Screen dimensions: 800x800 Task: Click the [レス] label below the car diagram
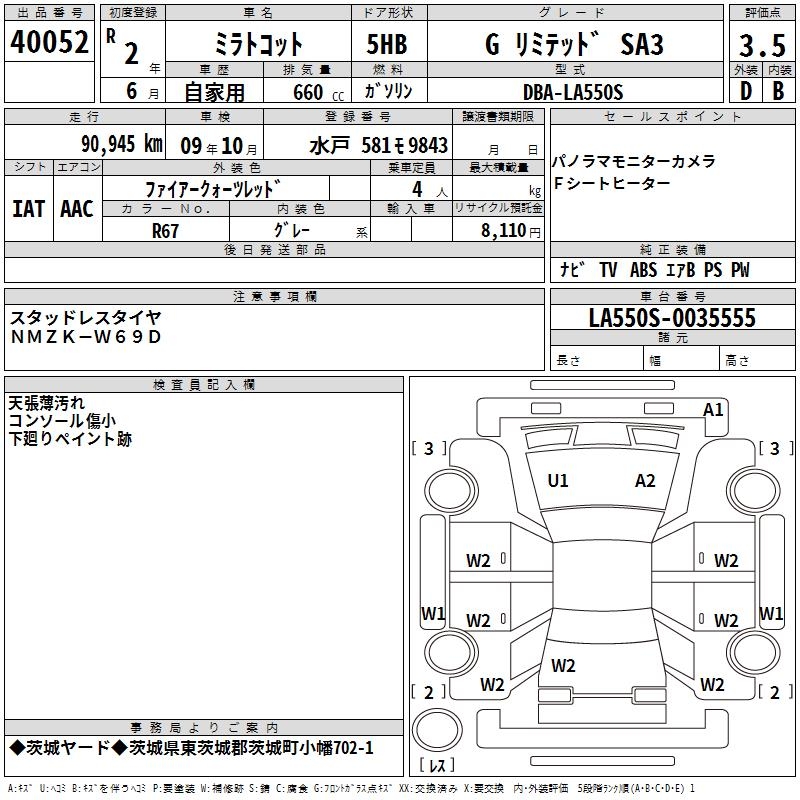click(435, 766)
